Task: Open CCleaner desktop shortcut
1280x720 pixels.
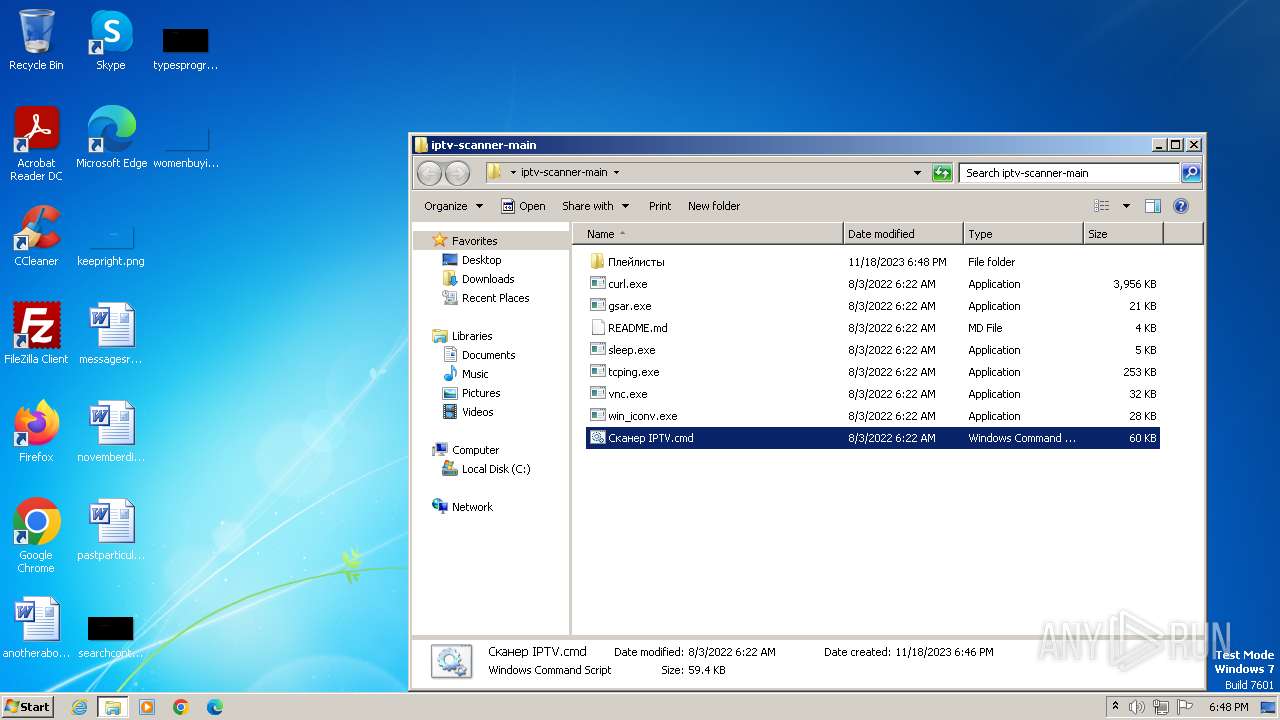Action: click(36, 236)
